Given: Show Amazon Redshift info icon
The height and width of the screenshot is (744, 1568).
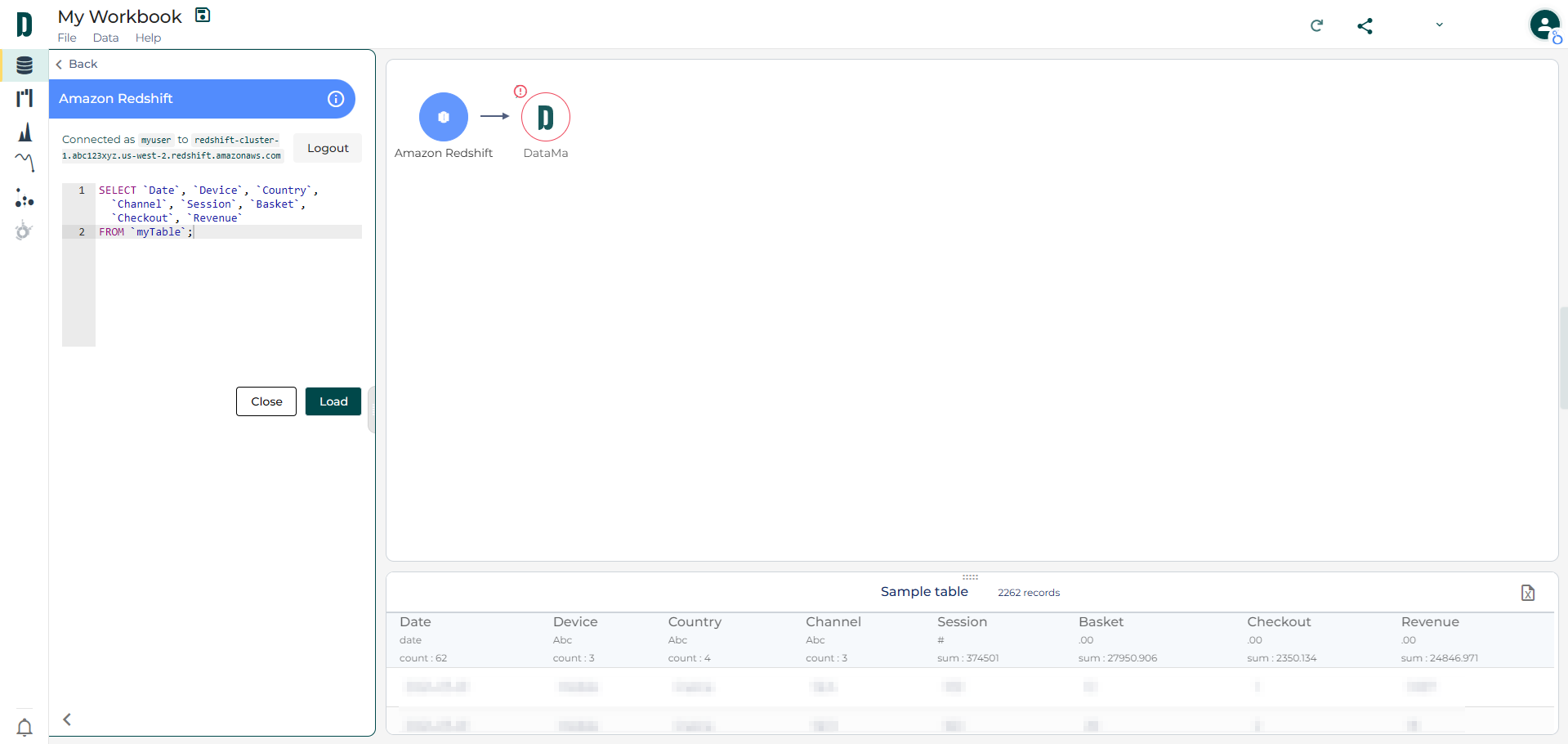Looking at the screenshot, I should coord(336,99).
